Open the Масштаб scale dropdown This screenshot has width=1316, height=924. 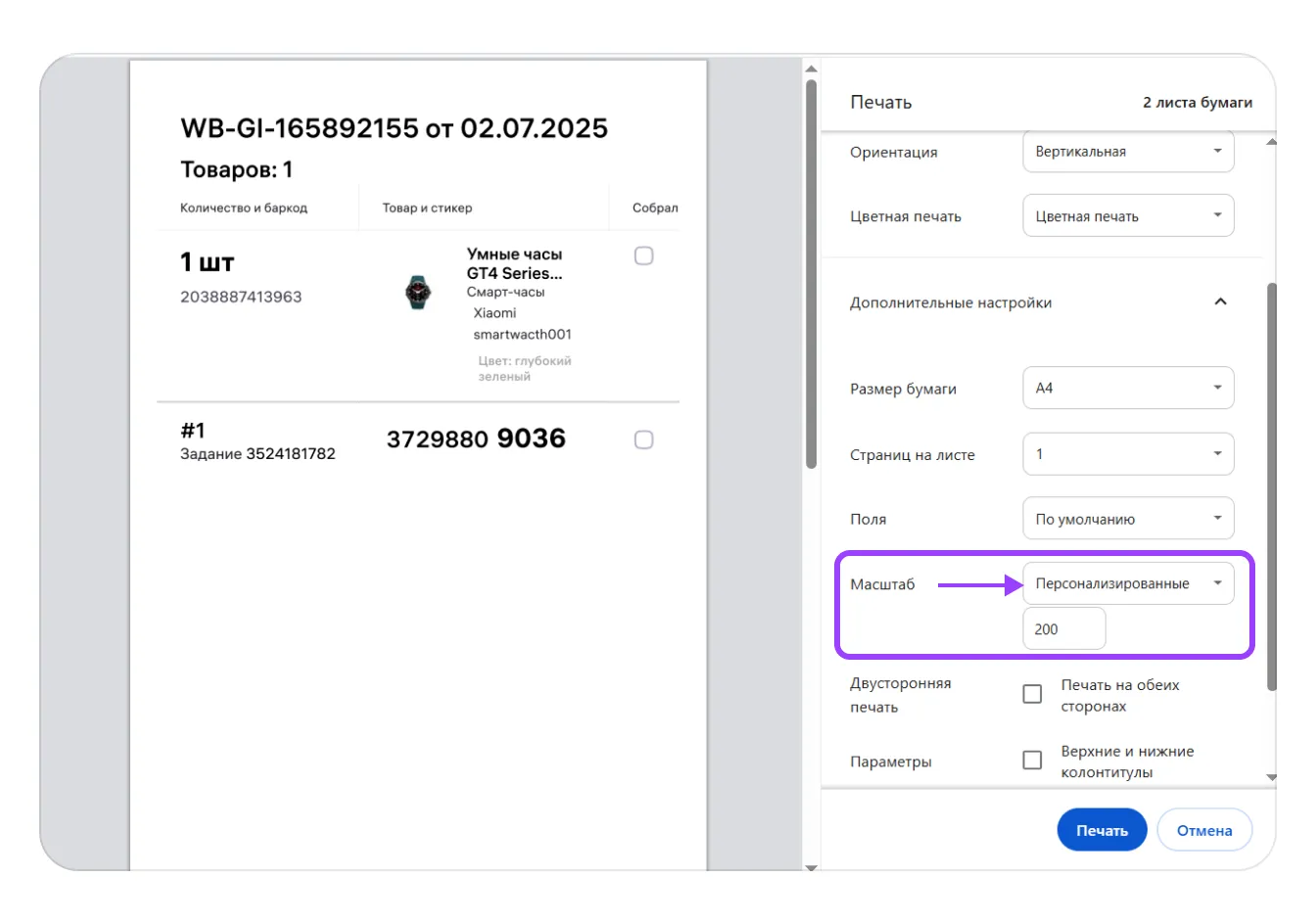pyautogui.click(x=1128, y=583)
